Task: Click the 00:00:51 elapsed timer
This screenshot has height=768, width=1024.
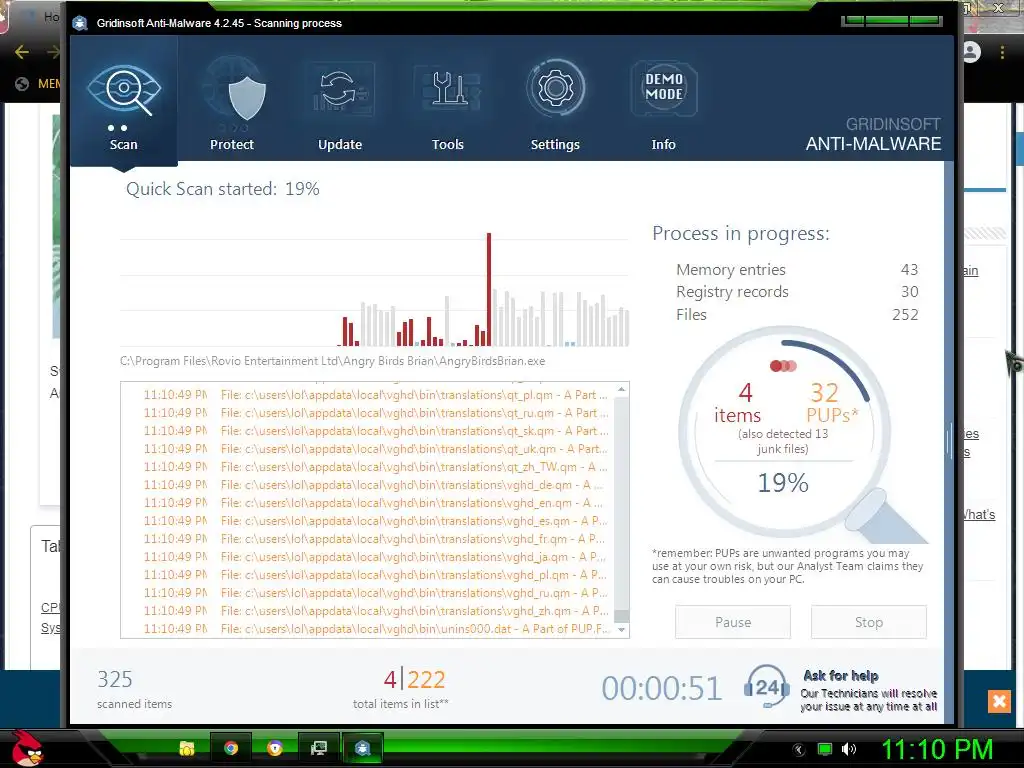Action: (662, 688)
